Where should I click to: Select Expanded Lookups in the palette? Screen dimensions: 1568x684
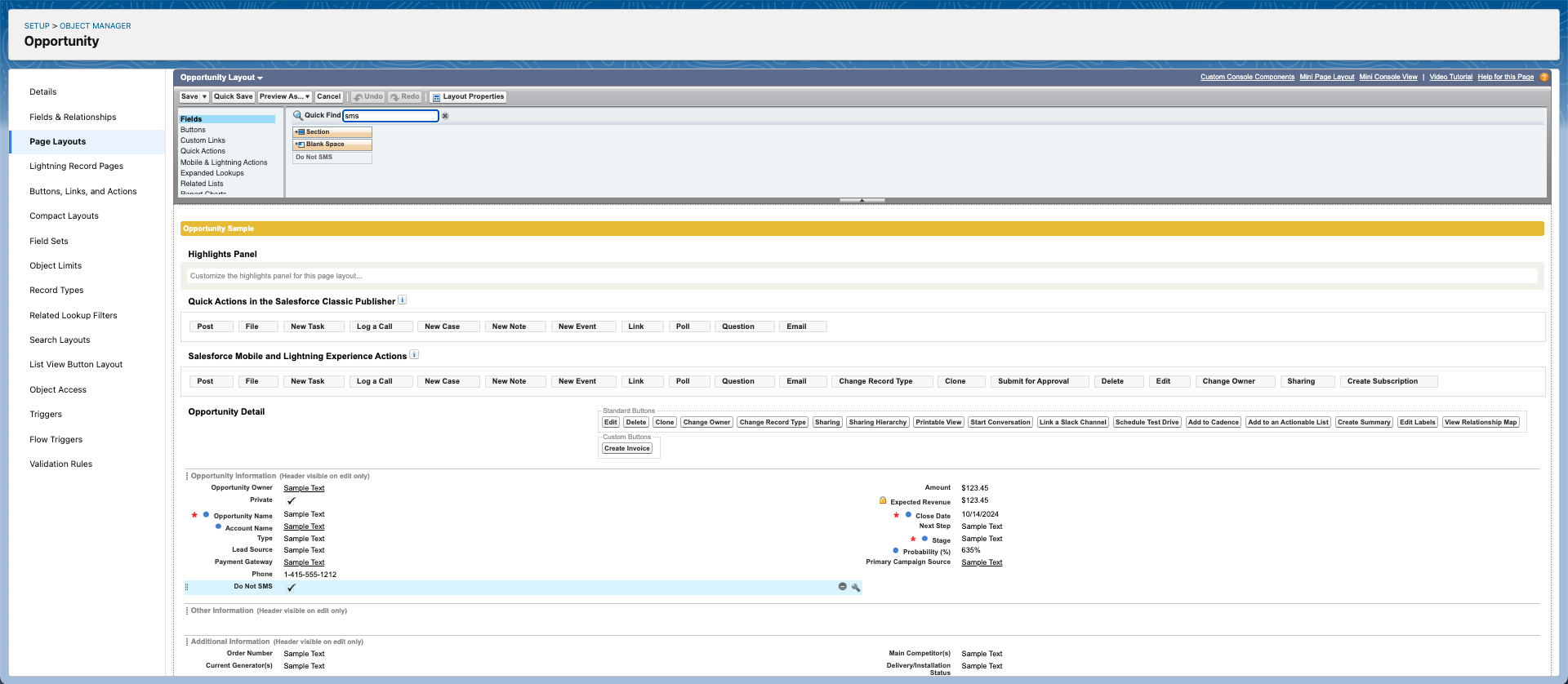(212, 173)
